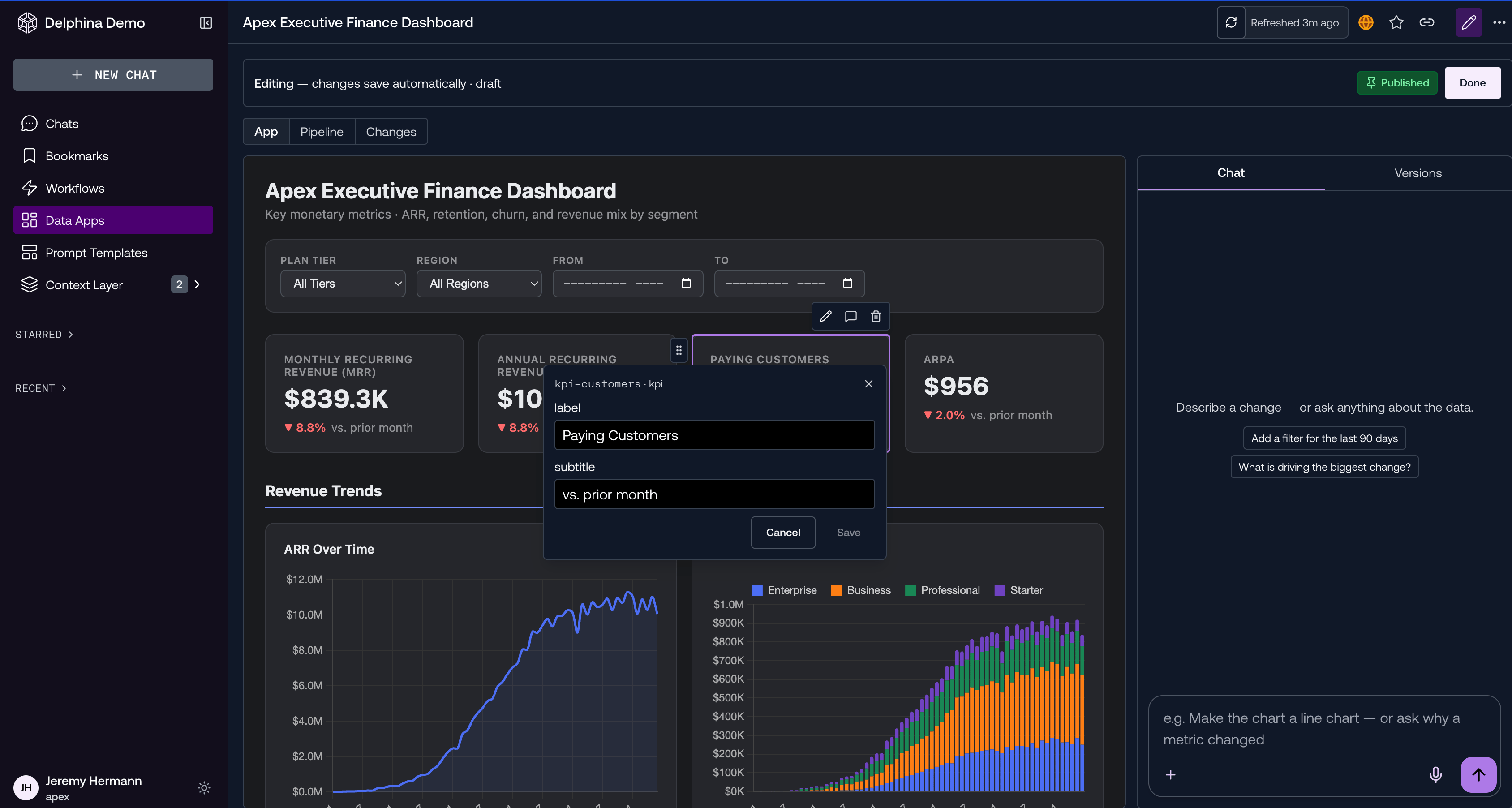Expand the STARRED section

44,335
